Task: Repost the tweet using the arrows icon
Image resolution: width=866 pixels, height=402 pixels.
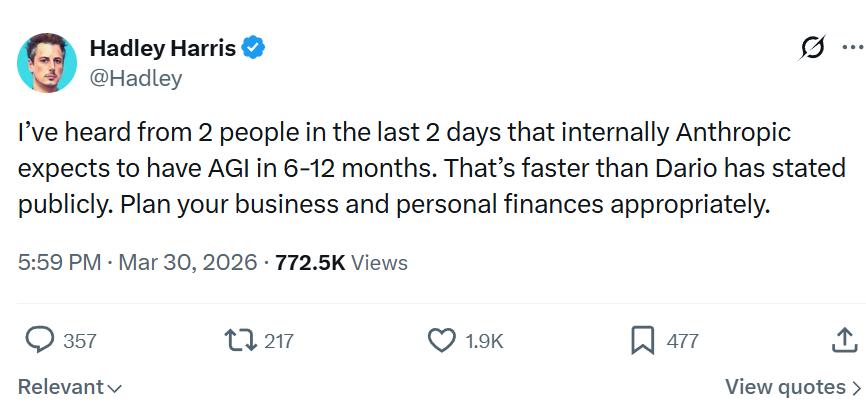Action: click(240, 341)
